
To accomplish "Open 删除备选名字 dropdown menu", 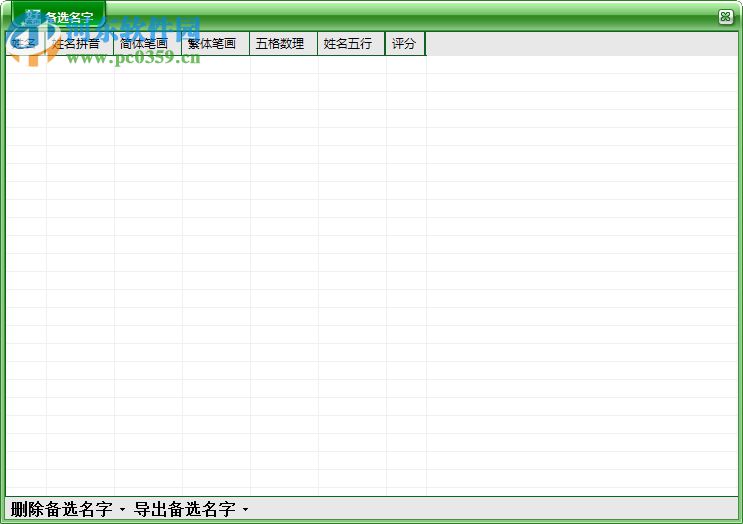I will point(68,509).
